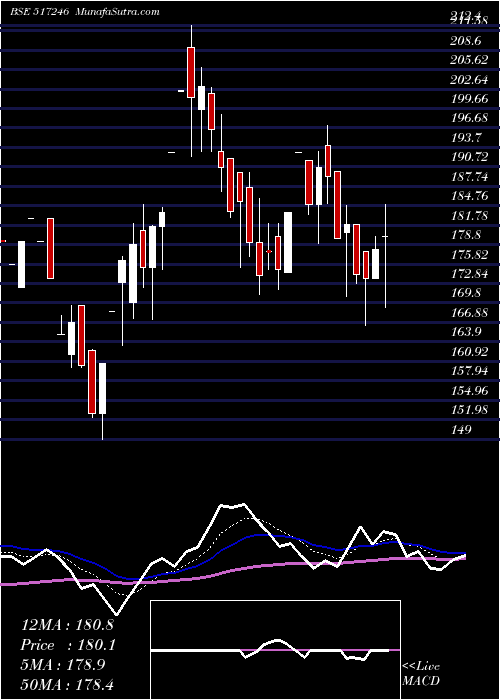
Task: Click the 190.72 price axis label
Action: (470, 157)
